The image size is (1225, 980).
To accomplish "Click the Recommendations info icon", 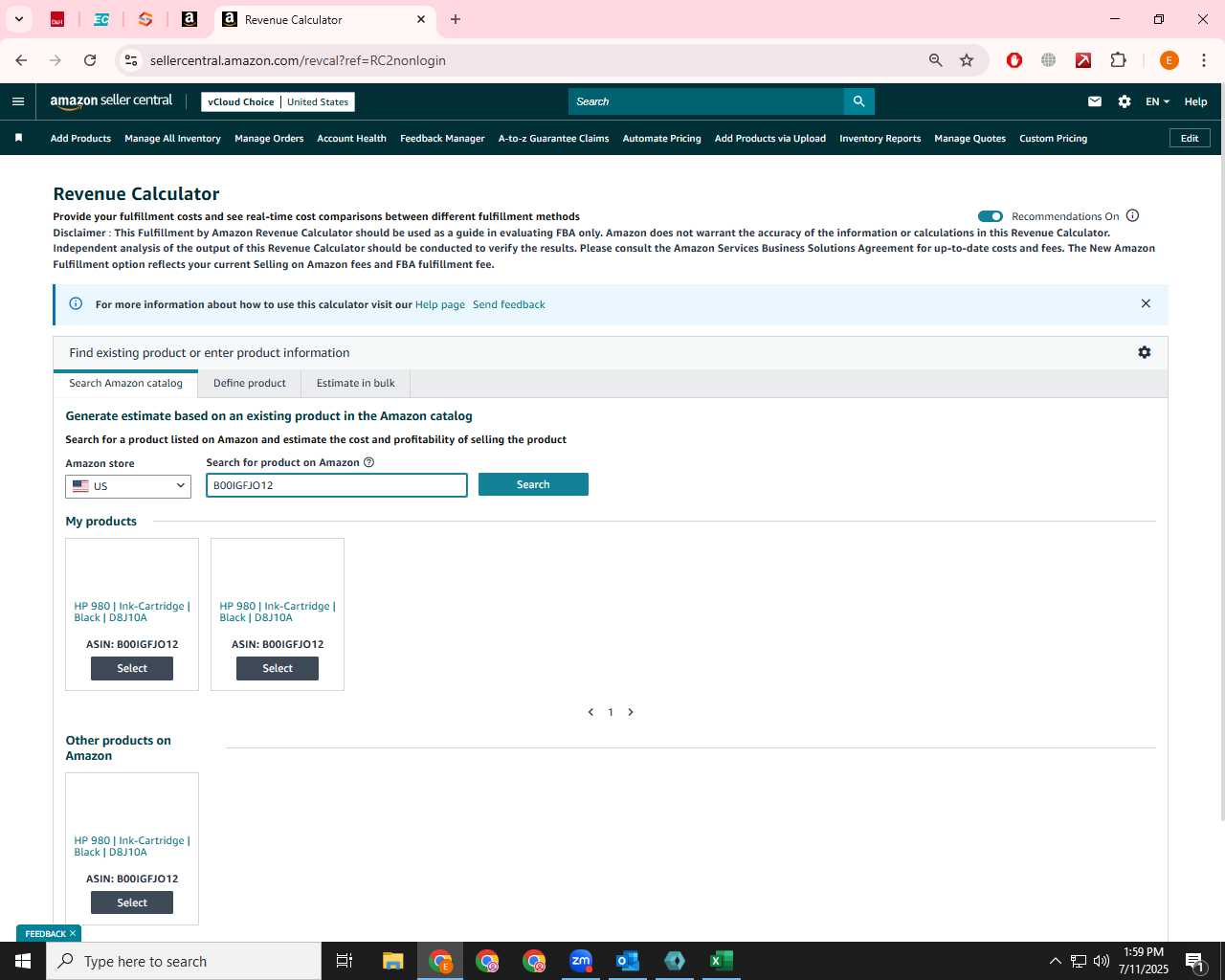I will (x=1133, y=215).
